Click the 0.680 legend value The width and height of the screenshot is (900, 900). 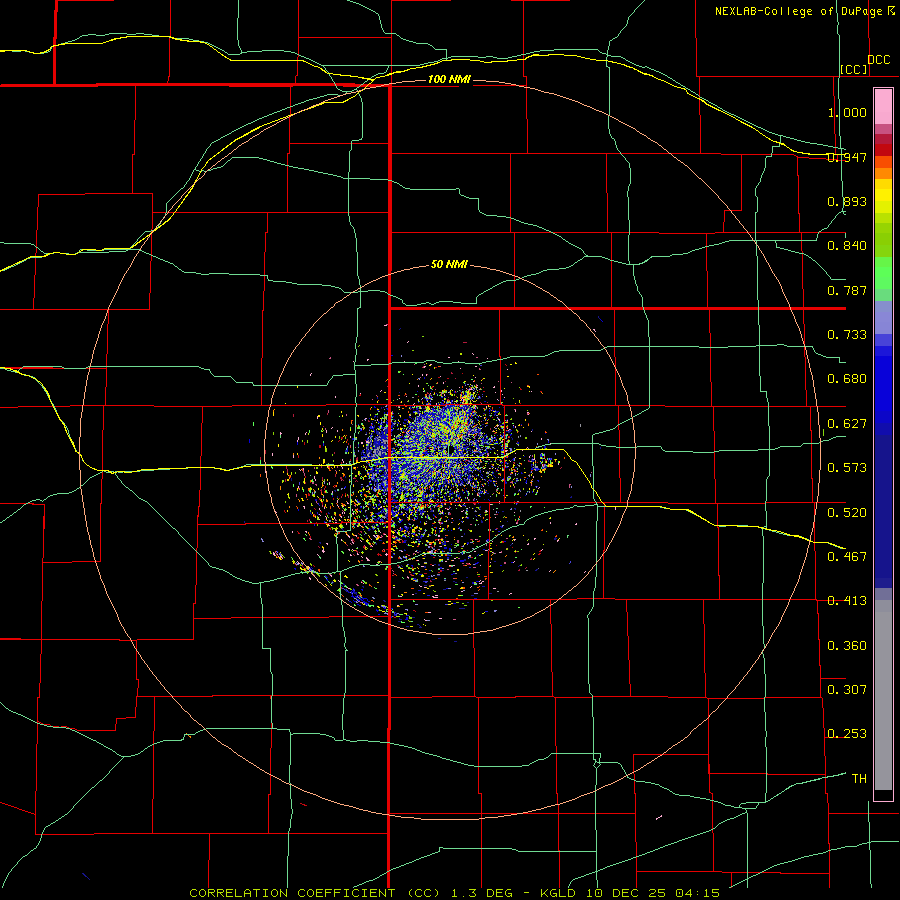click(847, 379)
